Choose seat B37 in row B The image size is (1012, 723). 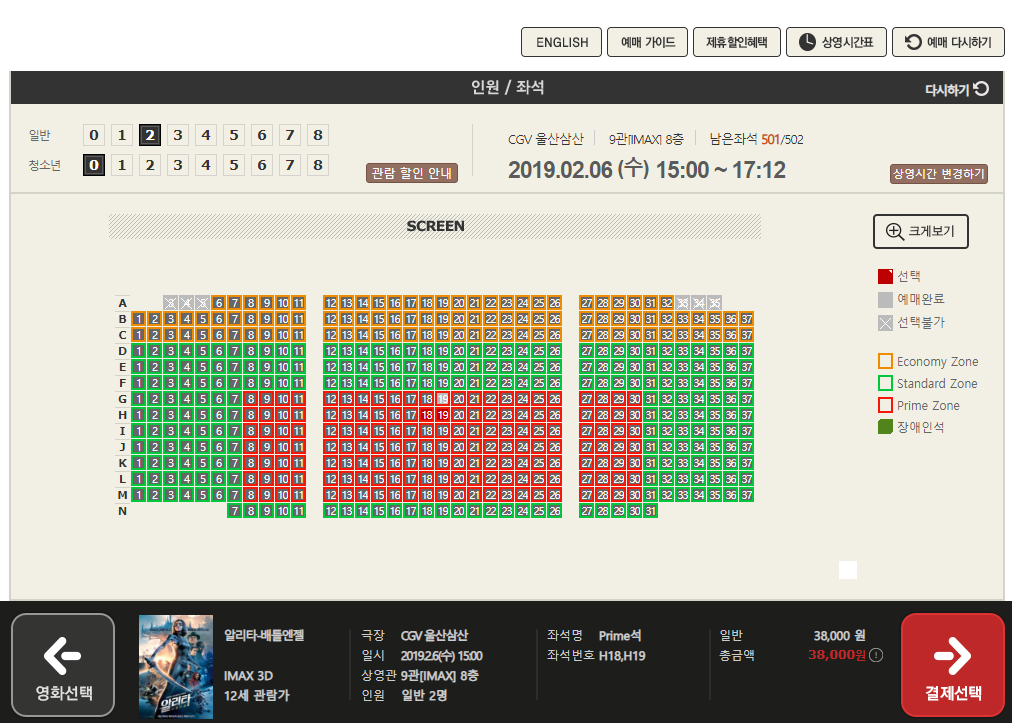(747, 319)
